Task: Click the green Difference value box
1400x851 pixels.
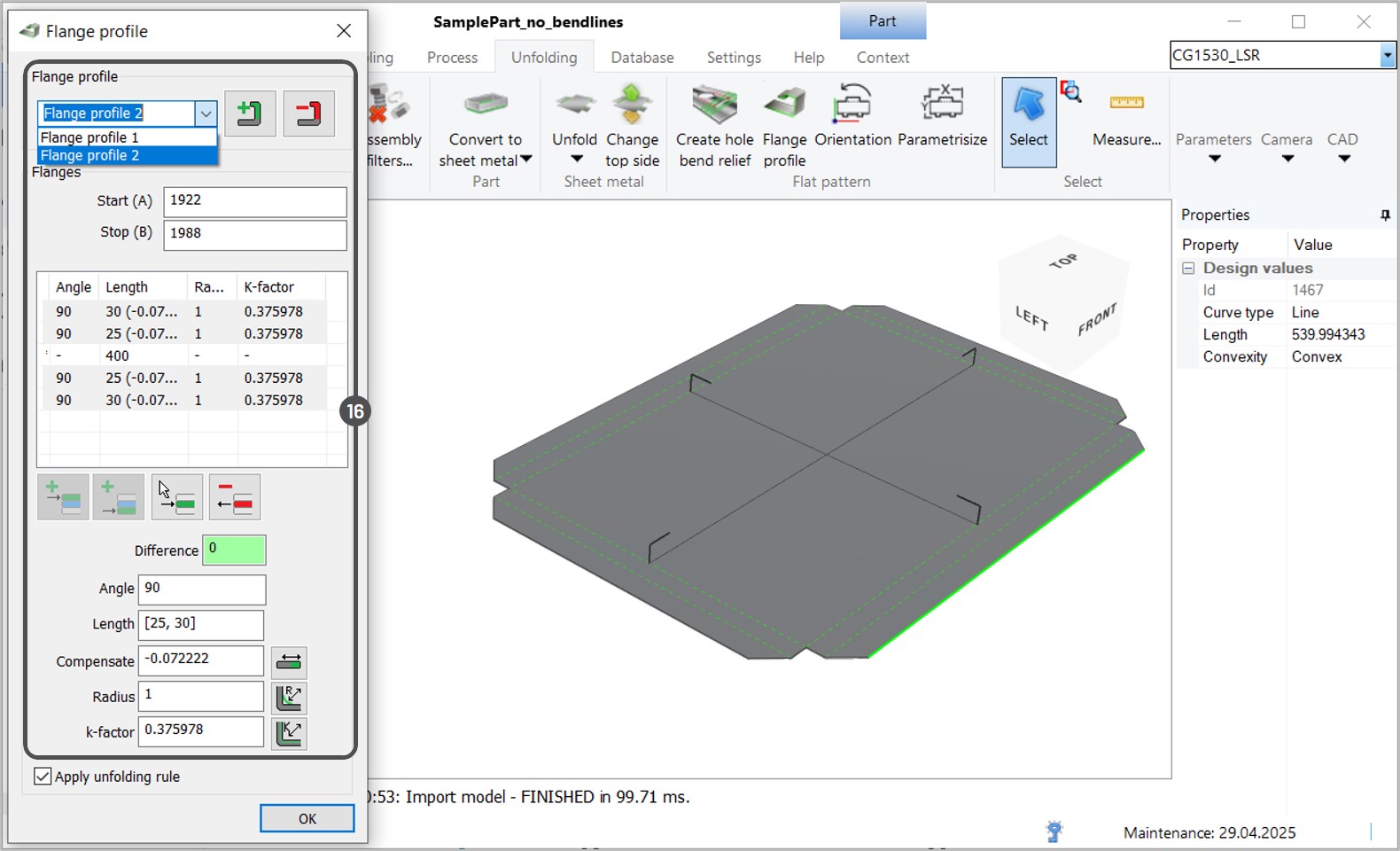Action: (234, 550)
